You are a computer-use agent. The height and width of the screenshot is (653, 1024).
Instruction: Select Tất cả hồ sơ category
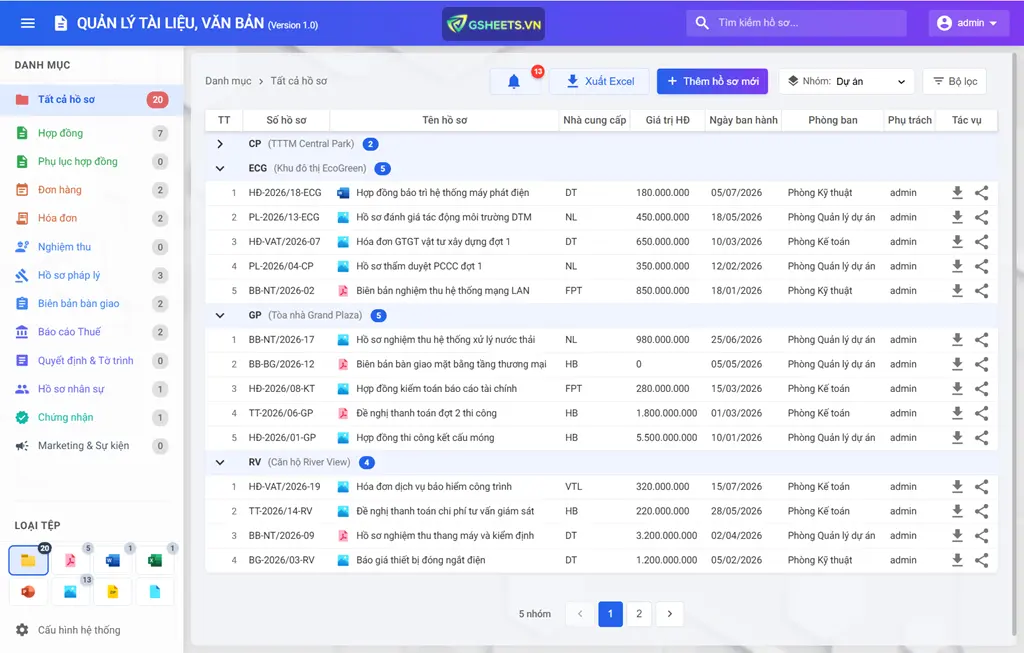(x=91, y=99)
